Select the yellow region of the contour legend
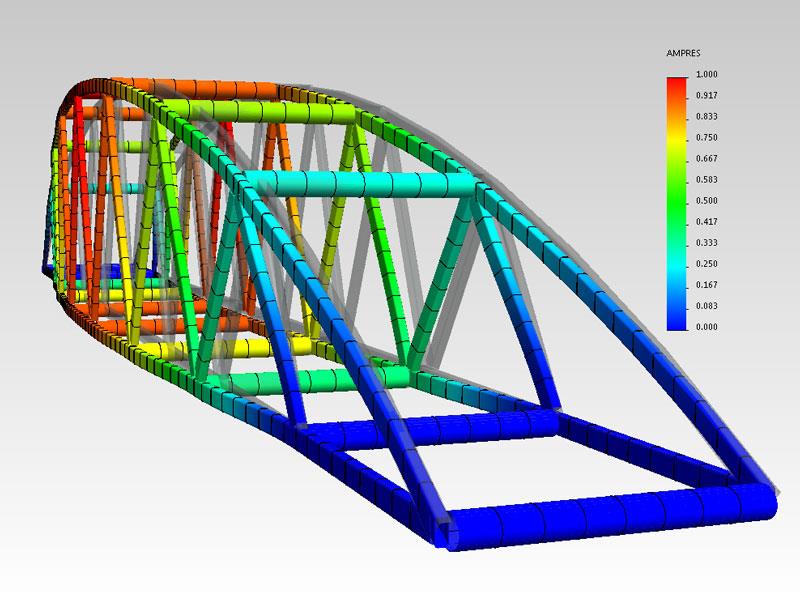 pos(677,140)
